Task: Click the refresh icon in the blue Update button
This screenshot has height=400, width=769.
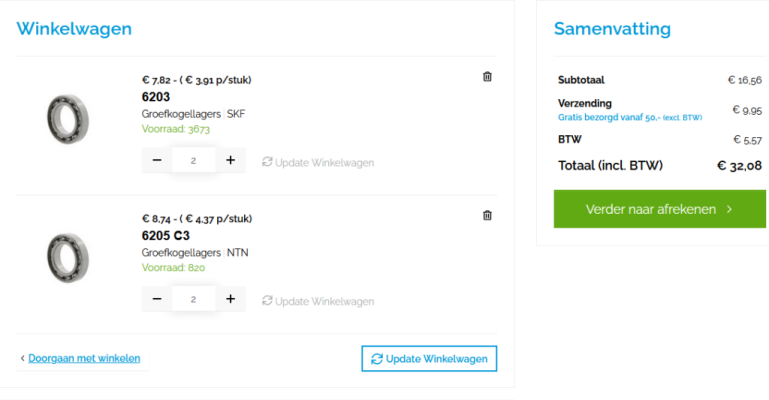Action: pos(377,359)
